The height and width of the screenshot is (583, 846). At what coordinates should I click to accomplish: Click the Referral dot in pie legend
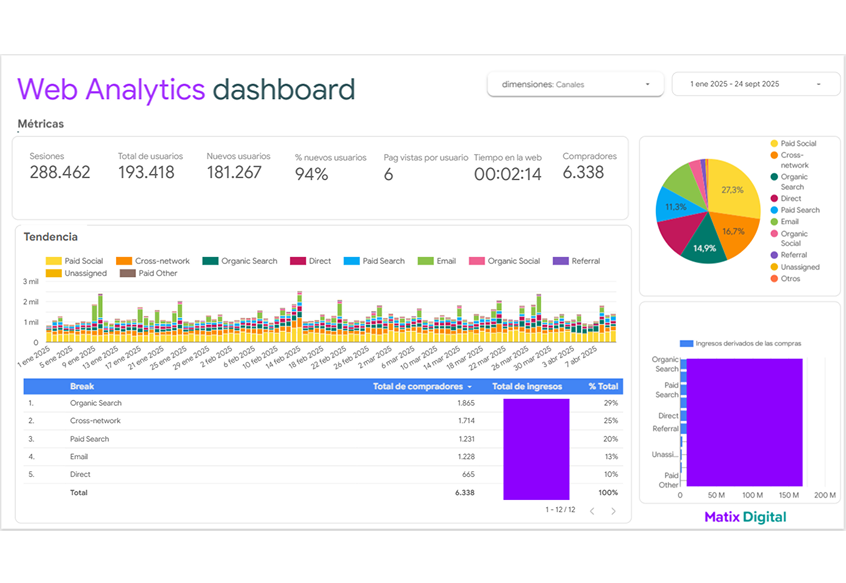point(774,255)
